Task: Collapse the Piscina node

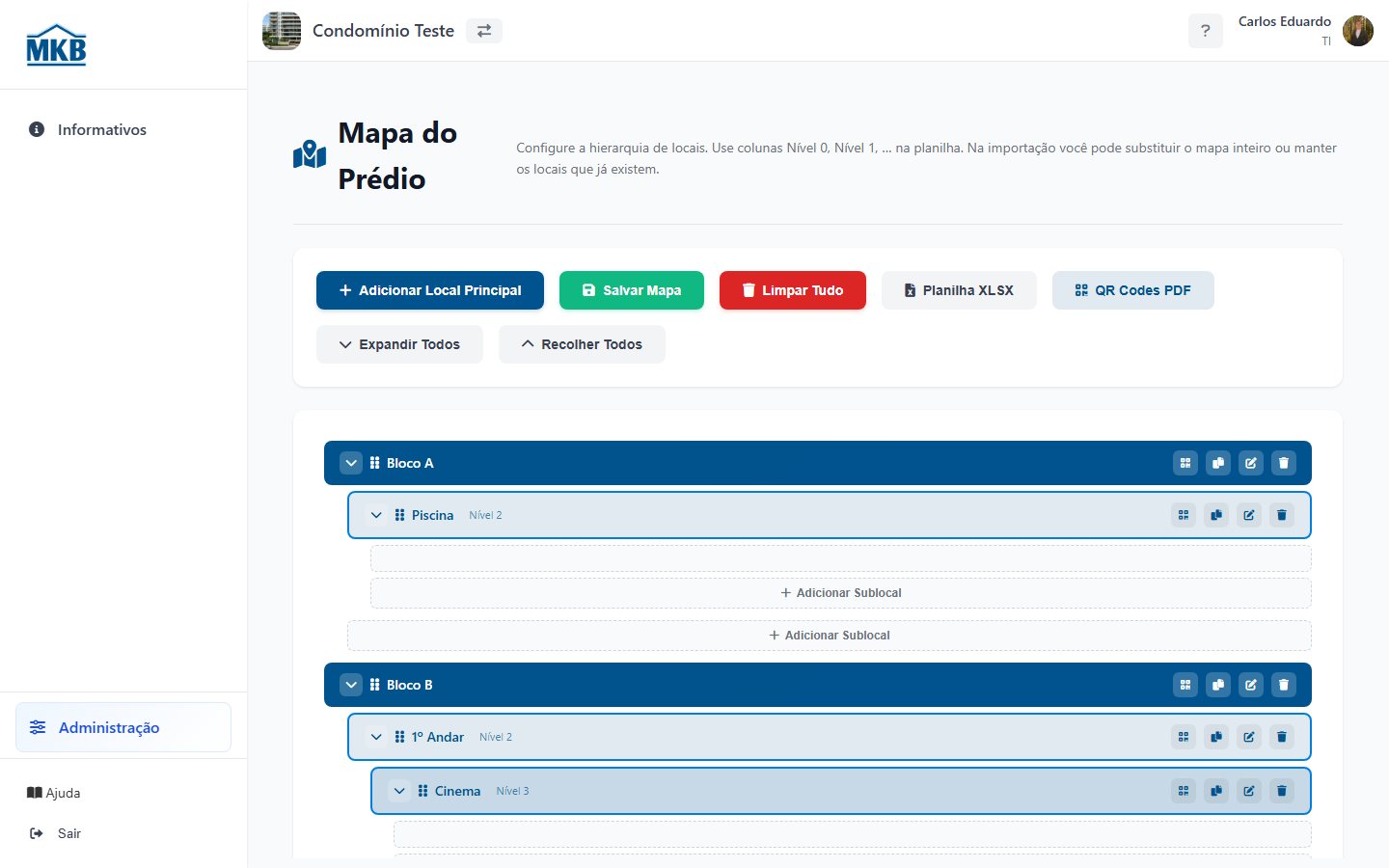Action: click(376, 515)
